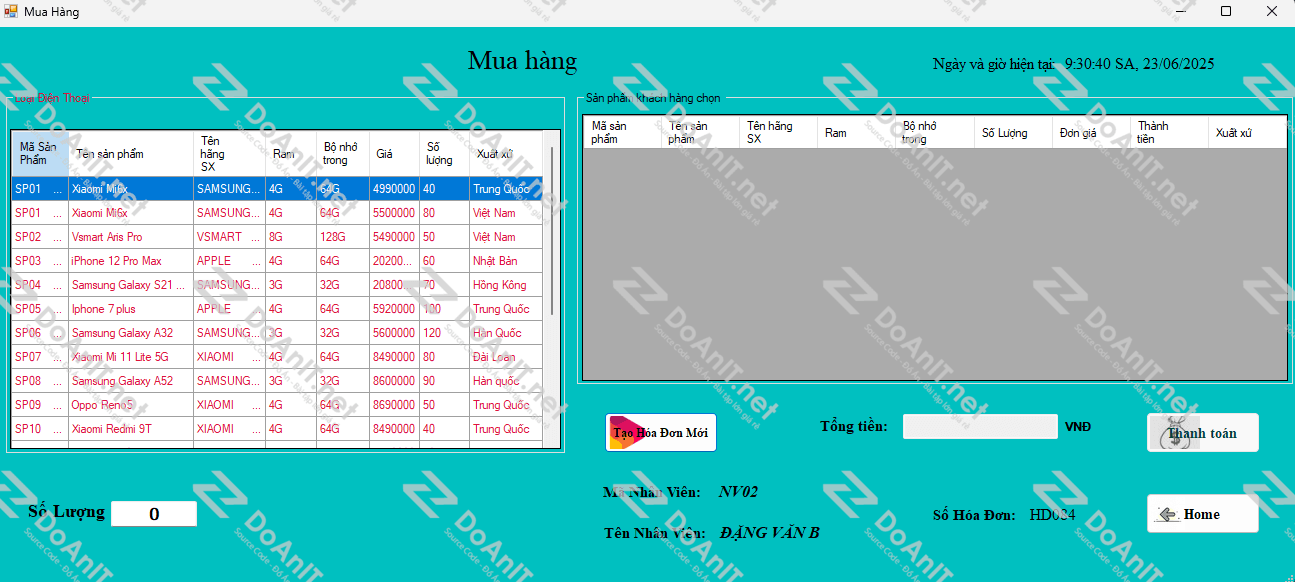The image size is (1295, 582).
Task: Click Bộ nhớ trong header in product list
Action: (343, 153)
